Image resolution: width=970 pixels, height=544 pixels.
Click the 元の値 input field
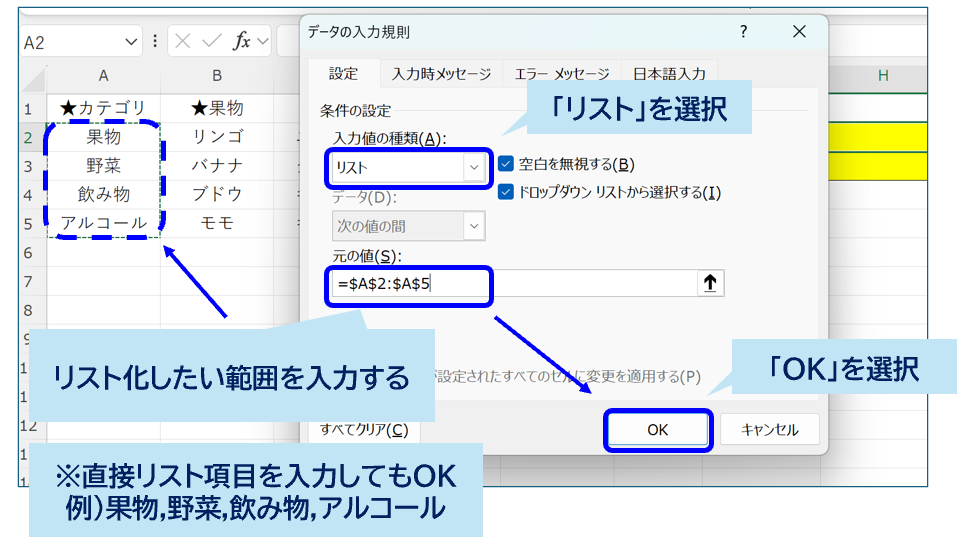click(513, 283)
